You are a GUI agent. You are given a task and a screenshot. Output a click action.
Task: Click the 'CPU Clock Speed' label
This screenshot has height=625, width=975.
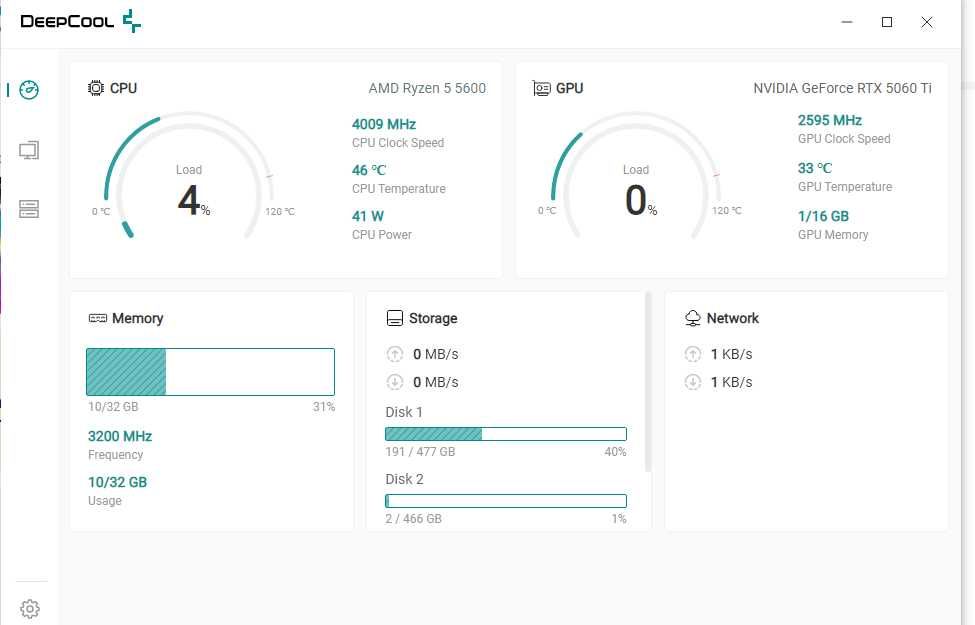point(398,143)
